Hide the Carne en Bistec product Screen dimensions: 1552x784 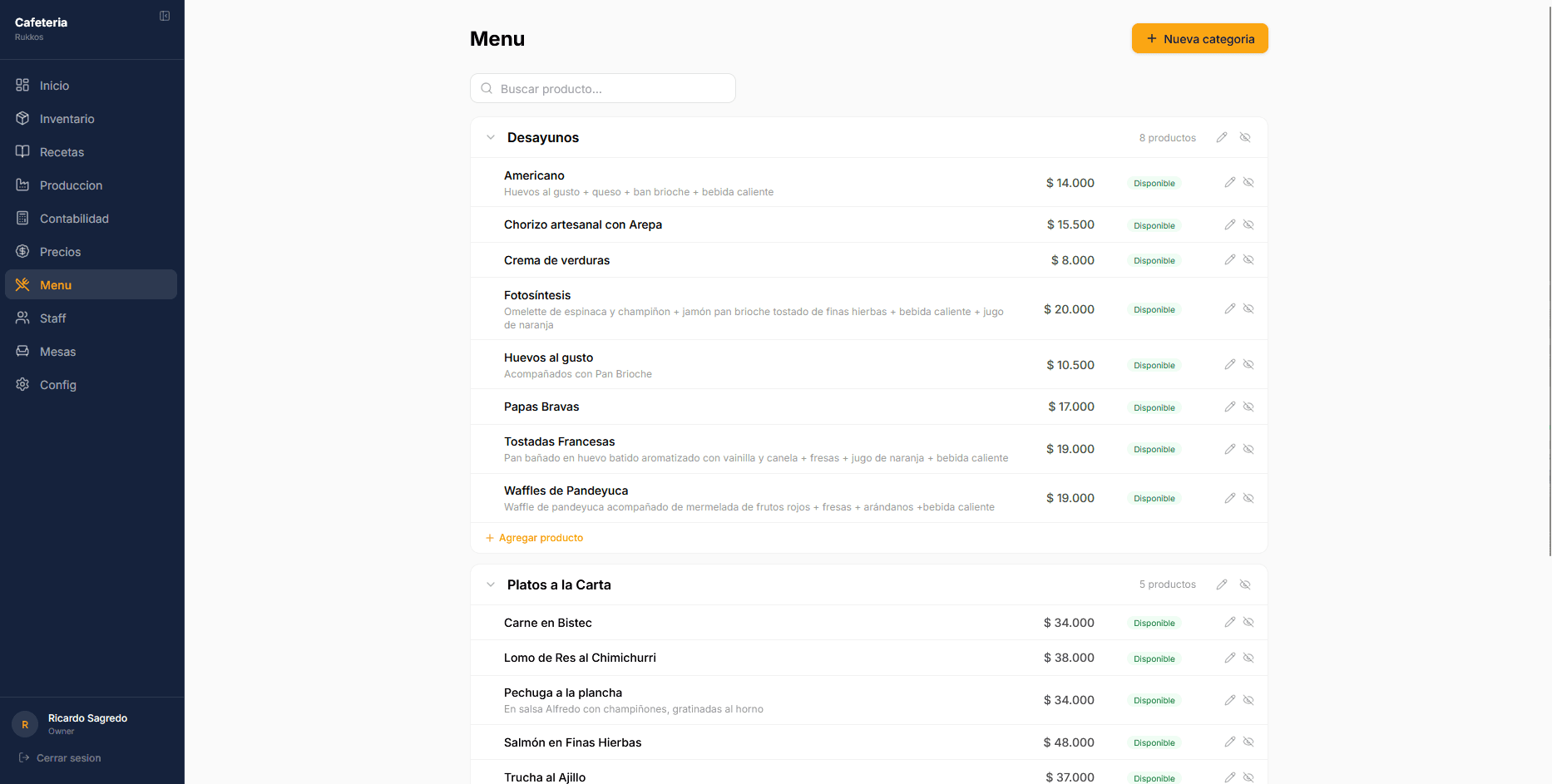1248,622
